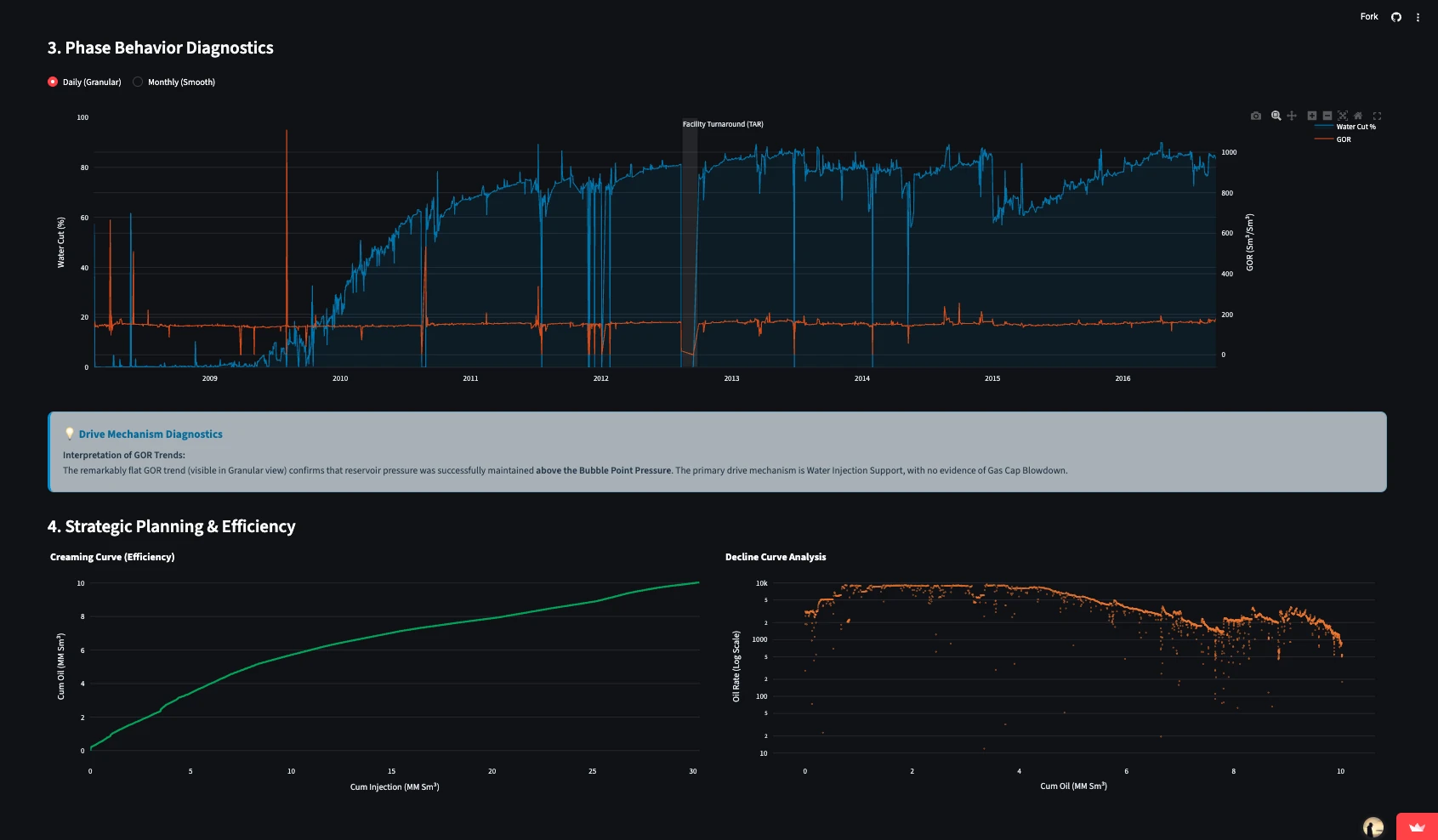Open the three-dot main menu
The image size is (1438, 840).
pyautogui.click(x=1418, y=17)
